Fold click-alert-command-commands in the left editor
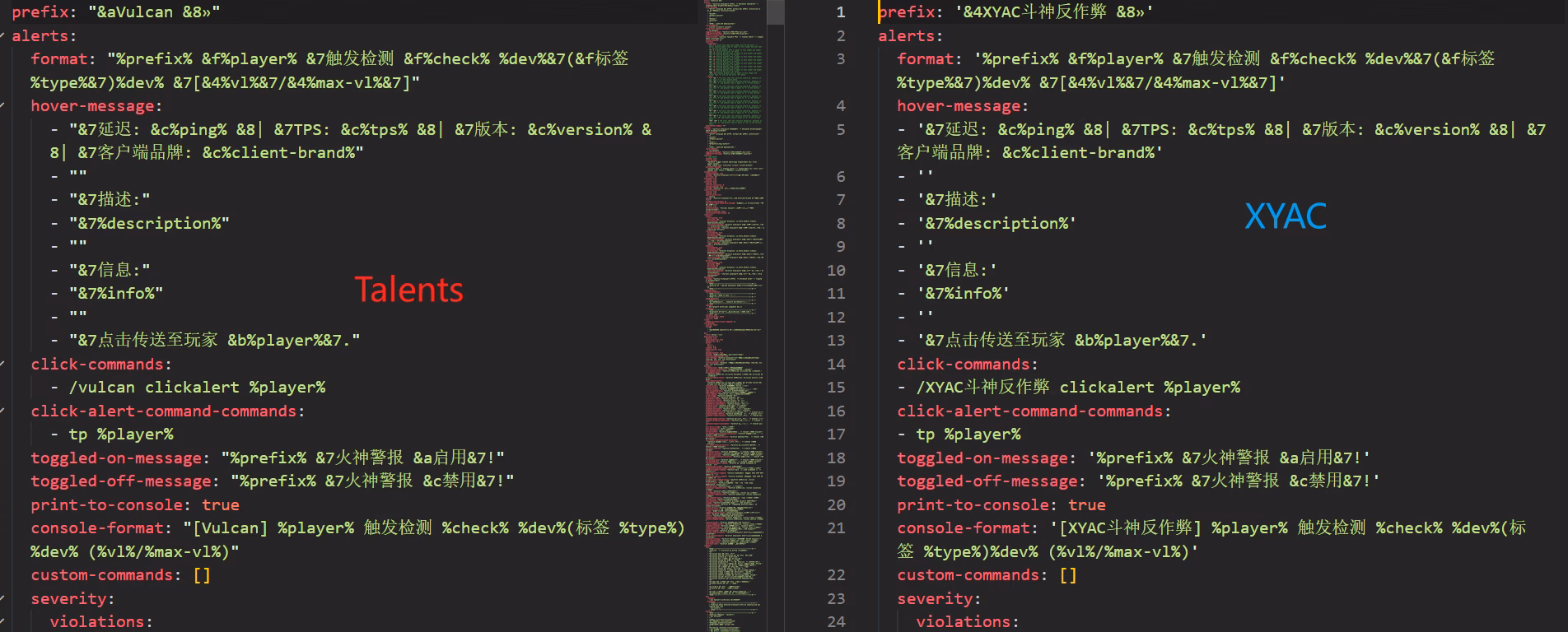 tap(3, 411)
